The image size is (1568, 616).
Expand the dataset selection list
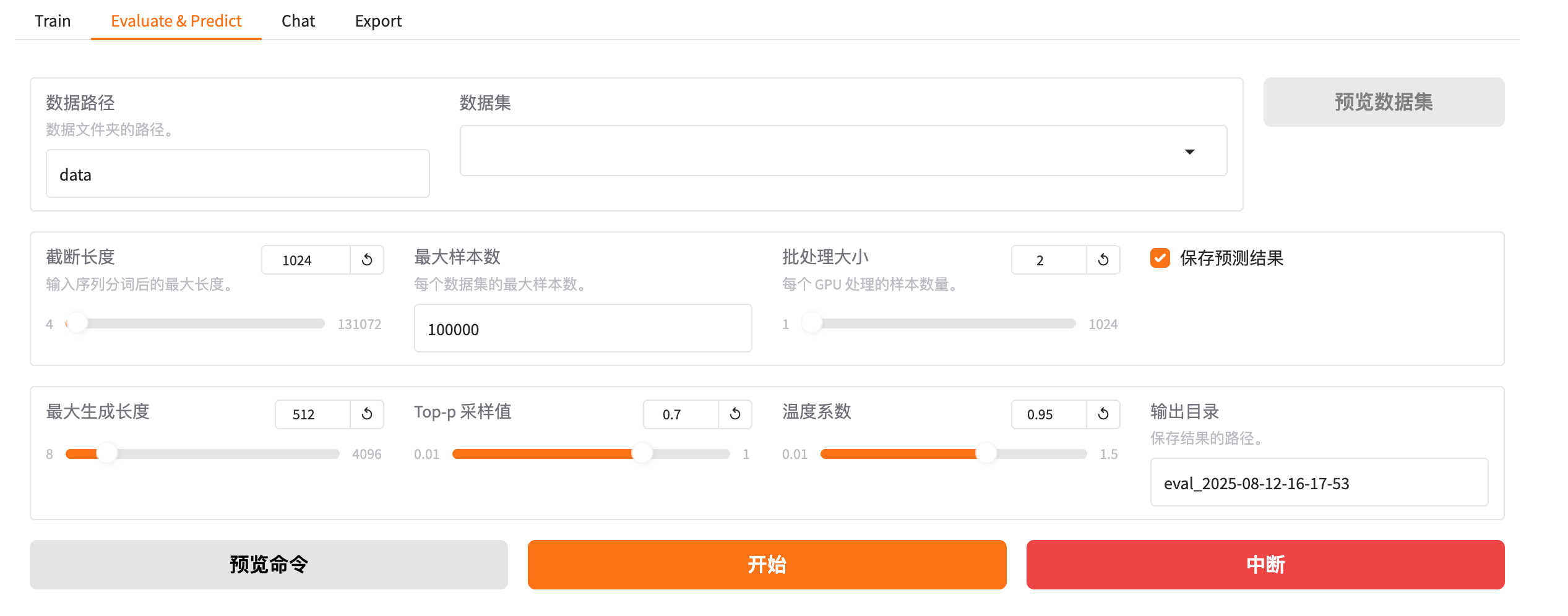pos(1189,150)
